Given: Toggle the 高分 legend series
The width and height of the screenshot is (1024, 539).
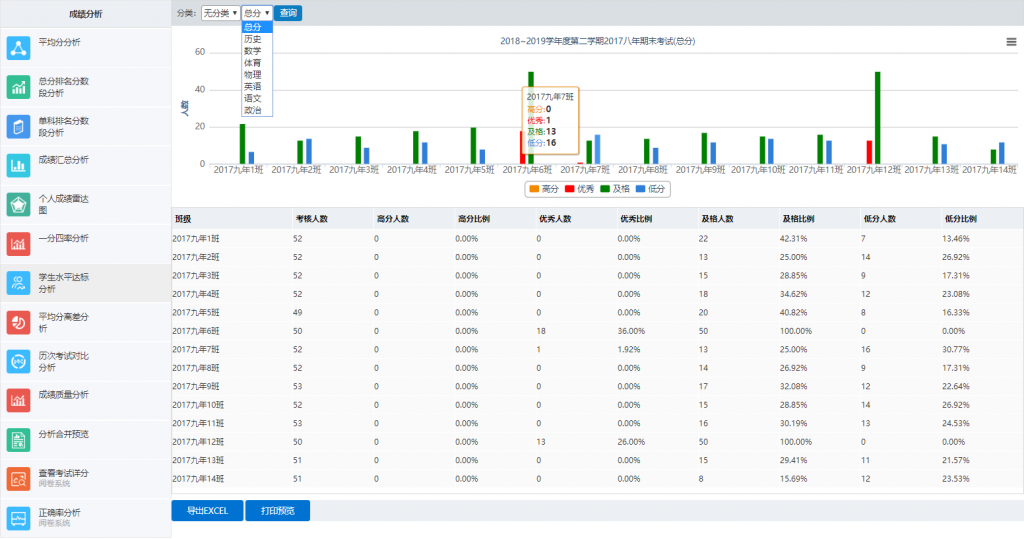Looking at the screenshot, I should pos(544,188).
